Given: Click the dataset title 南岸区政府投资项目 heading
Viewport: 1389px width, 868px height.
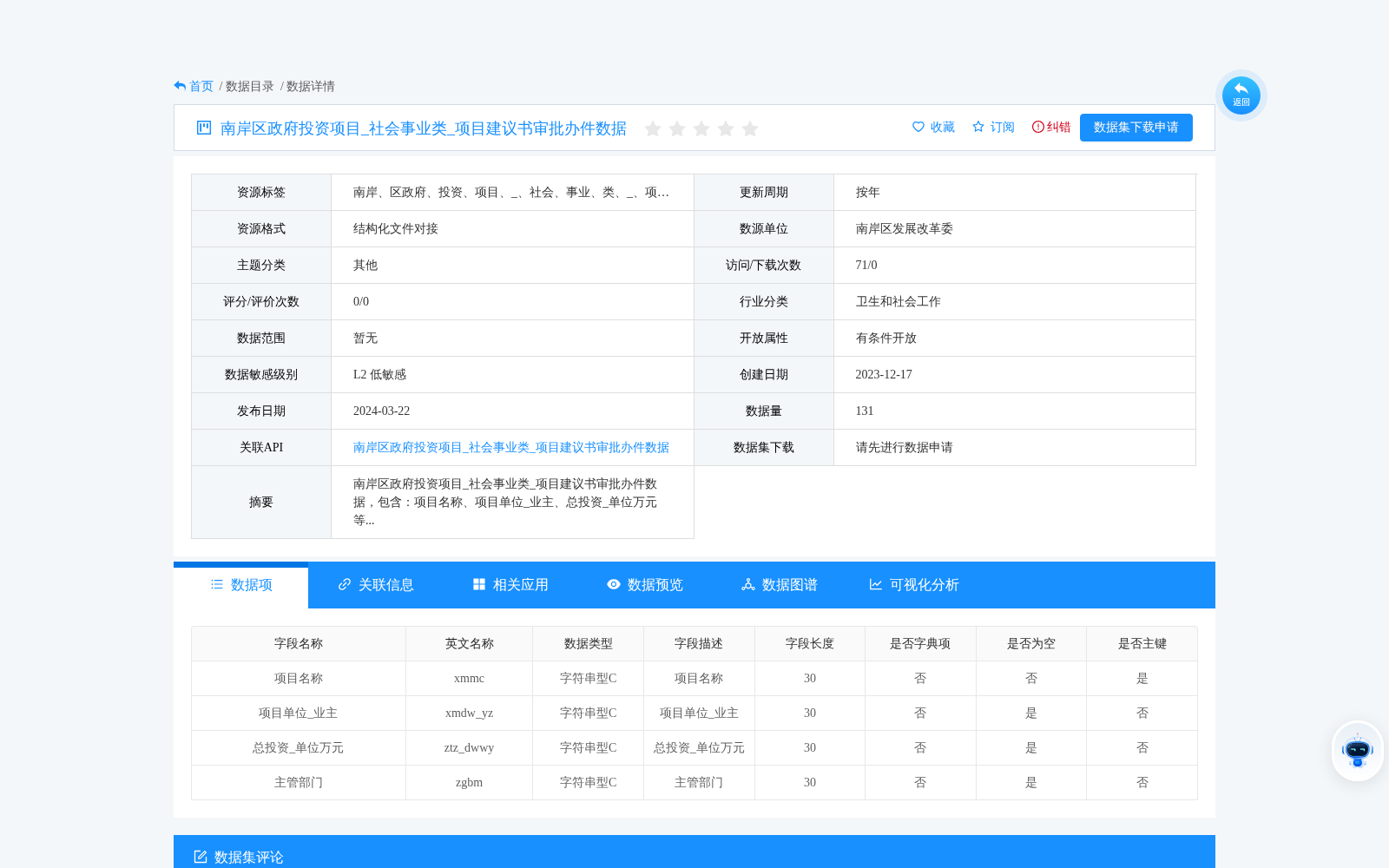Looking at the screenshot, I should coord(424,128).
